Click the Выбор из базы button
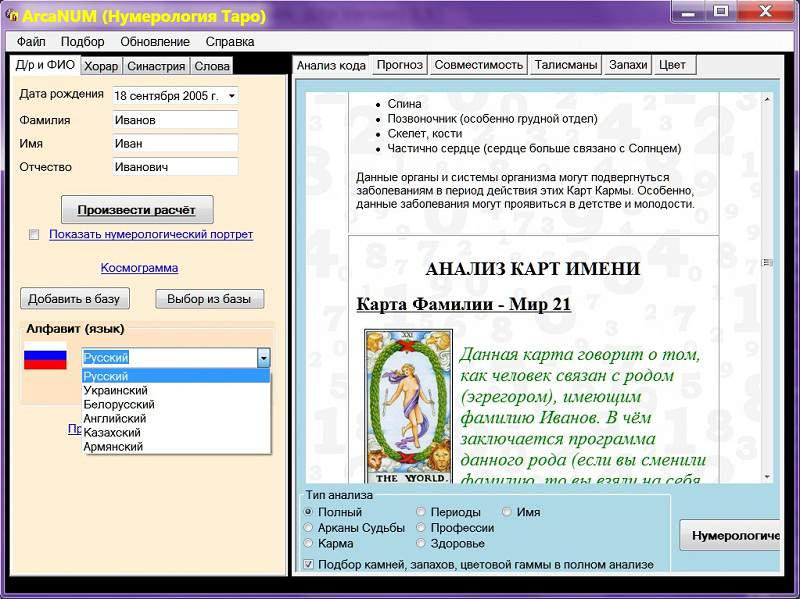 (209, 299)
